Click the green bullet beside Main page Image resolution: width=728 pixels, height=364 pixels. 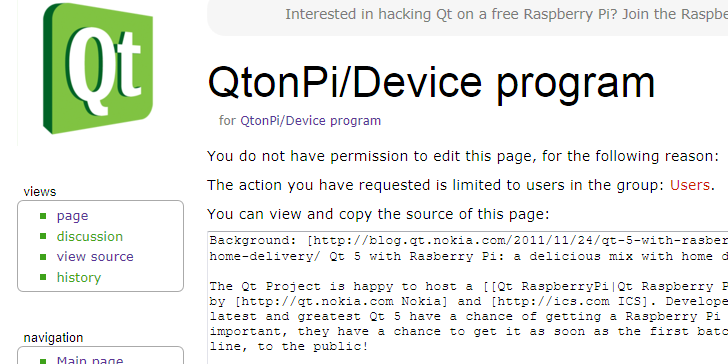(x=43, y=361)
